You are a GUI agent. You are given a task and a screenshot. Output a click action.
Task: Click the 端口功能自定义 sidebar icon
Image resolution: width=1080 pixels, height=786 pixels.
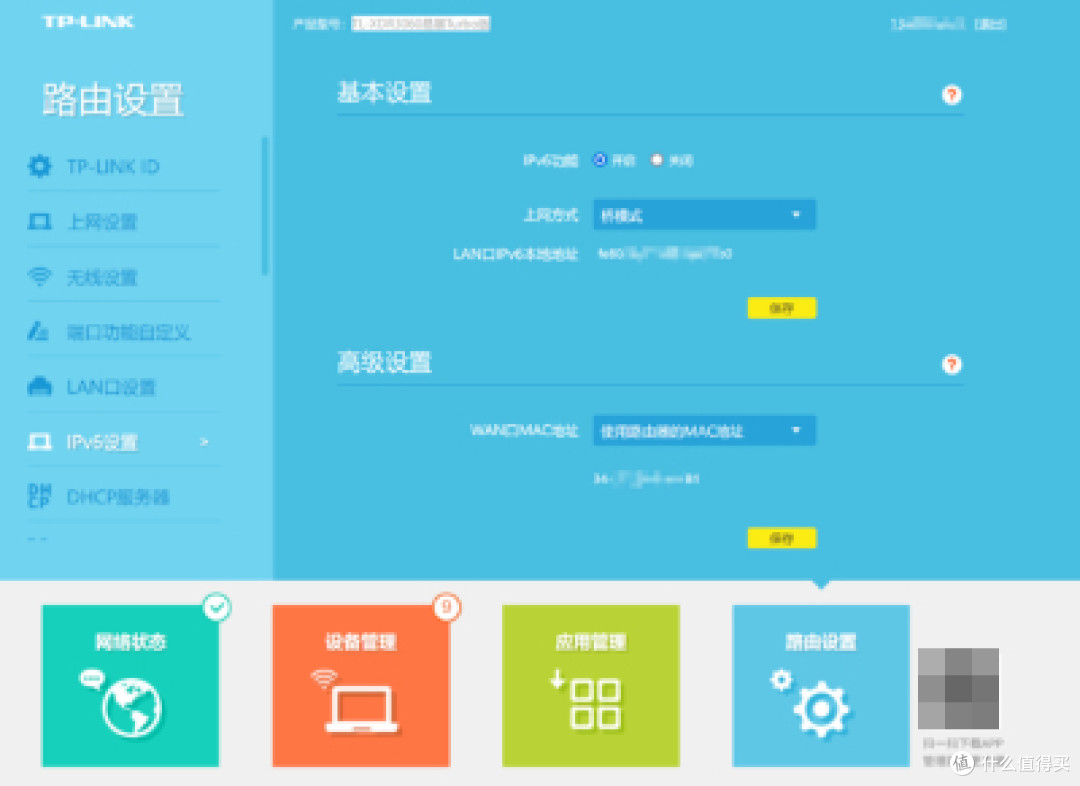(x=39, y=332)
